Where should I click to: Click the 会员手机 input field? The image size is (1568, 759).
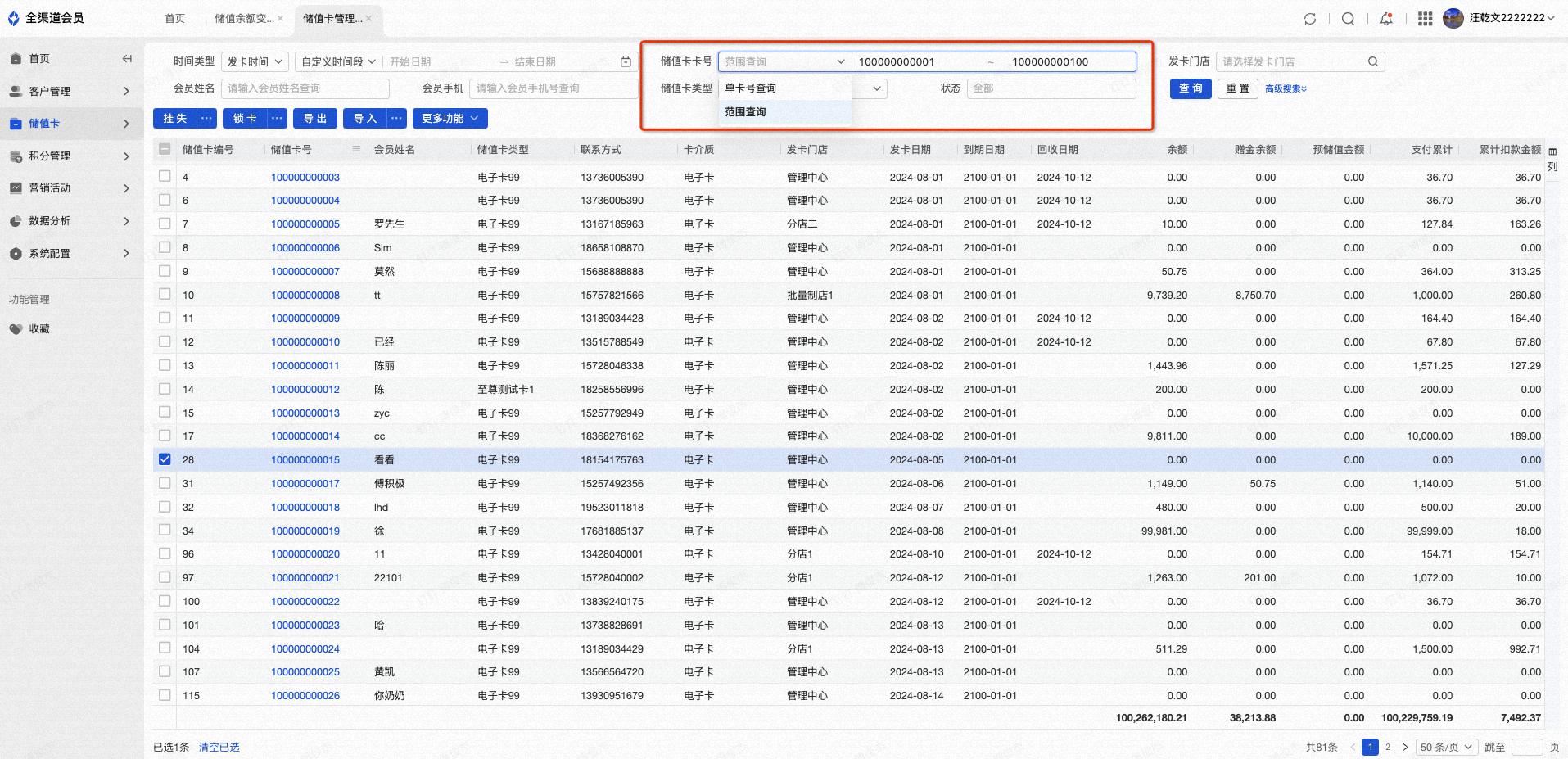point(554,88)
